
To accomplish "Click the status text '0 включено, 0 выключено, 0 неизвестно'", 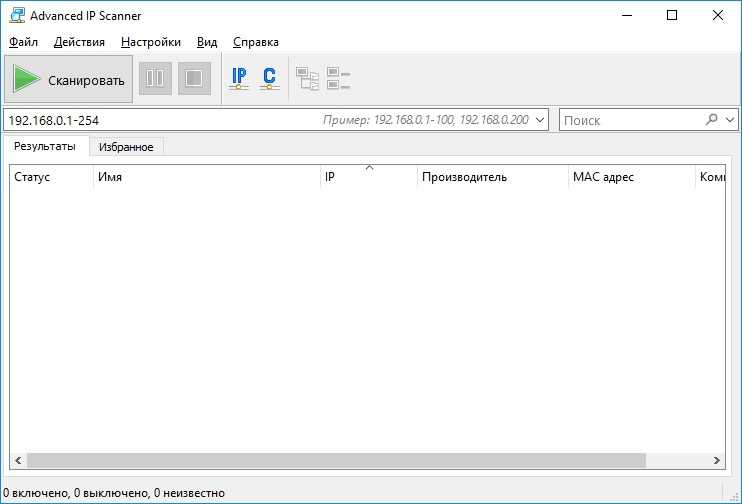I will (114, 493).
